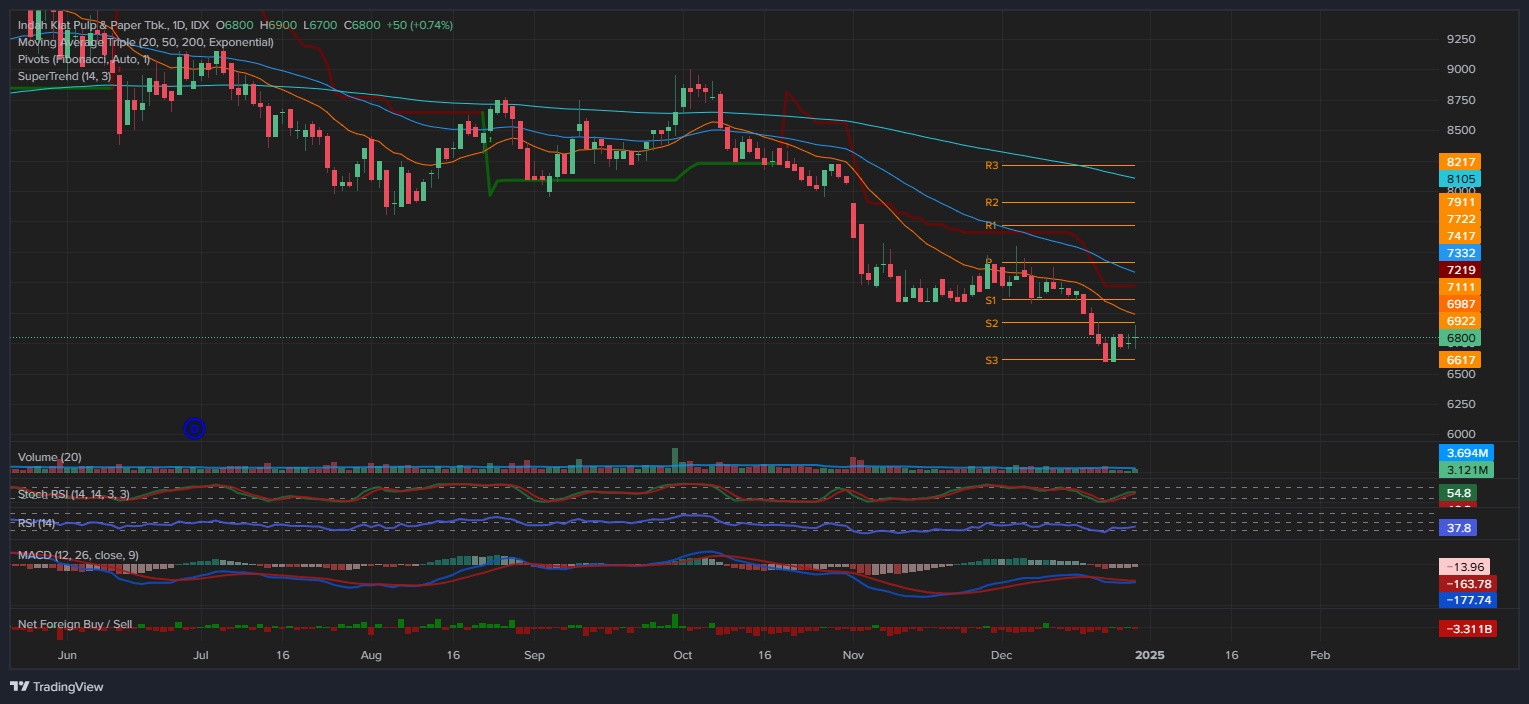Click the RSI (14) indicator label

click(35, 521)
